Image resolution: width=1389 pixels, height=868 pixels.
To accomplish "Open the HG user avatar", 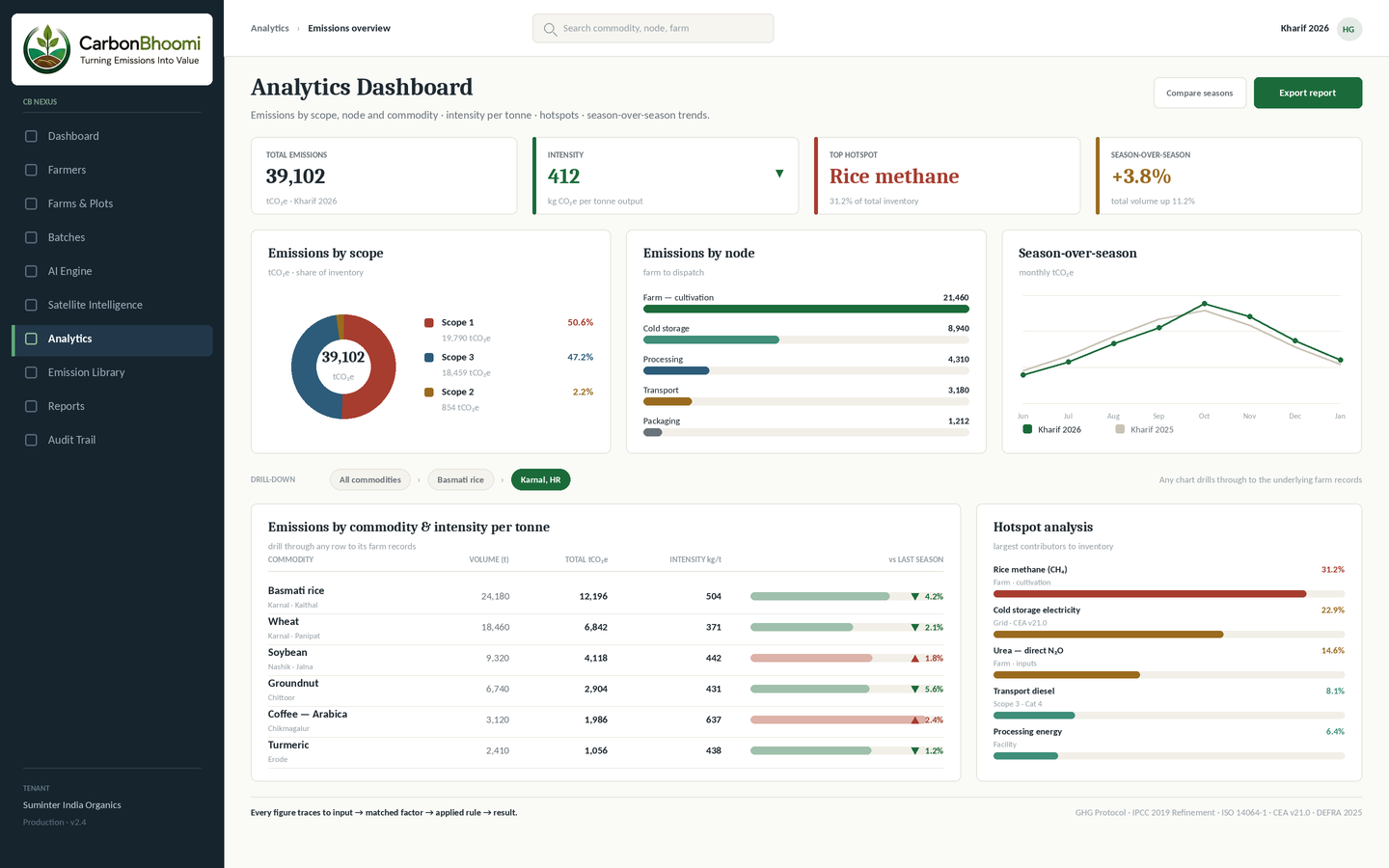I will (1348, 29).
